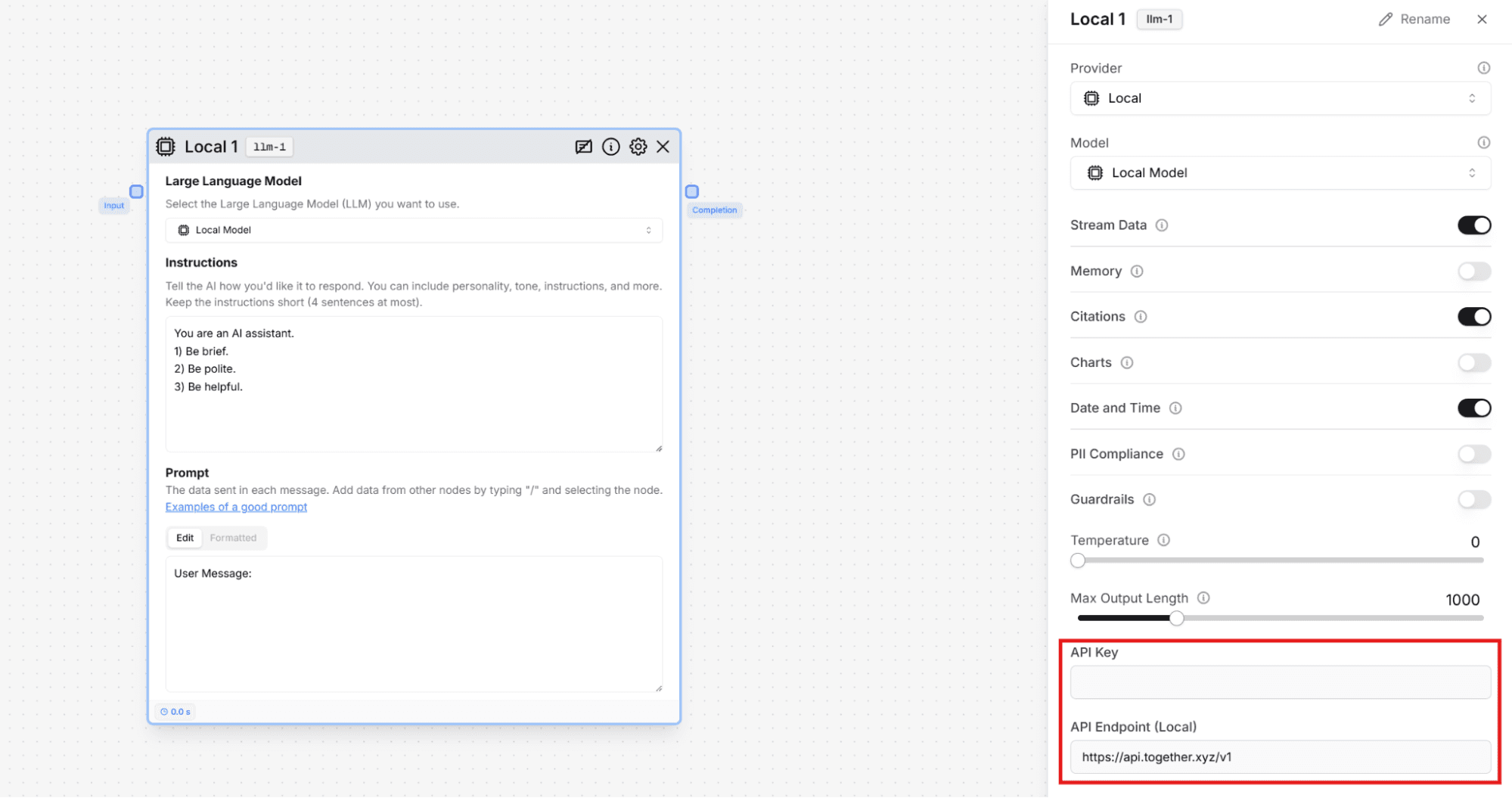The image size is (1512, 798).
Task: Switch to the Formatted prompt tab
Action: pos(233,538)
